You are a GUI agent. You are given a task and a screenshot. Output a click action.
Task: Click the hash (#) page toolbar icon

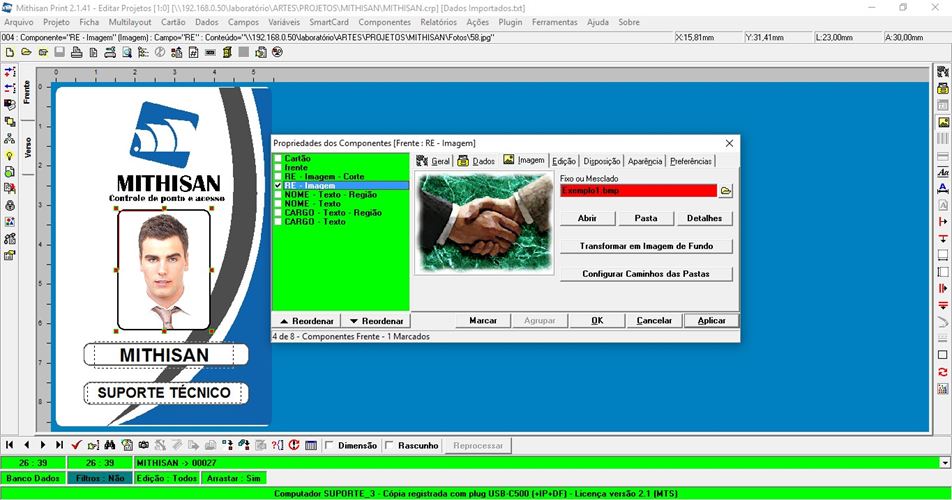click(x=193, y=53)
